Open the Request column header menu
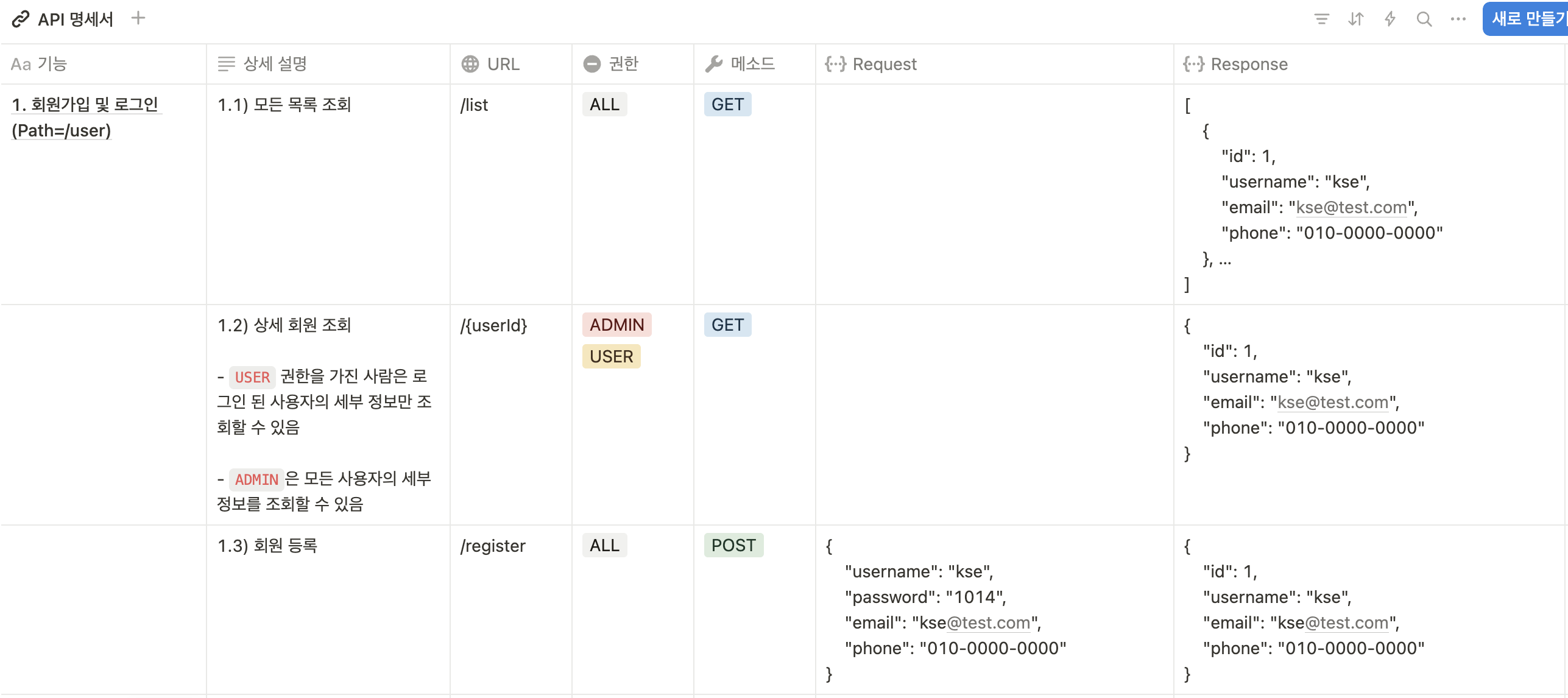Image resolution: width=1568 pixels, height=698 pixels. tap(884, 64)
